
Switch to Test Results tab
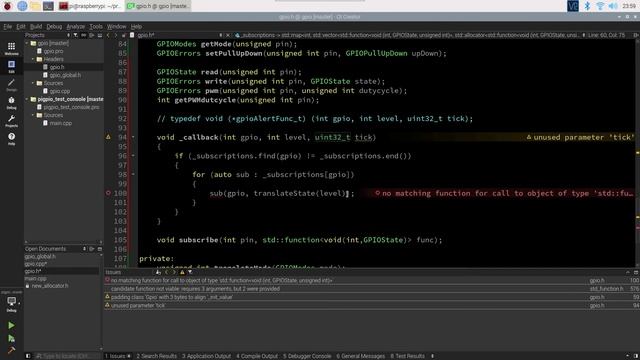pyautogui.click(x=407, y=356)
